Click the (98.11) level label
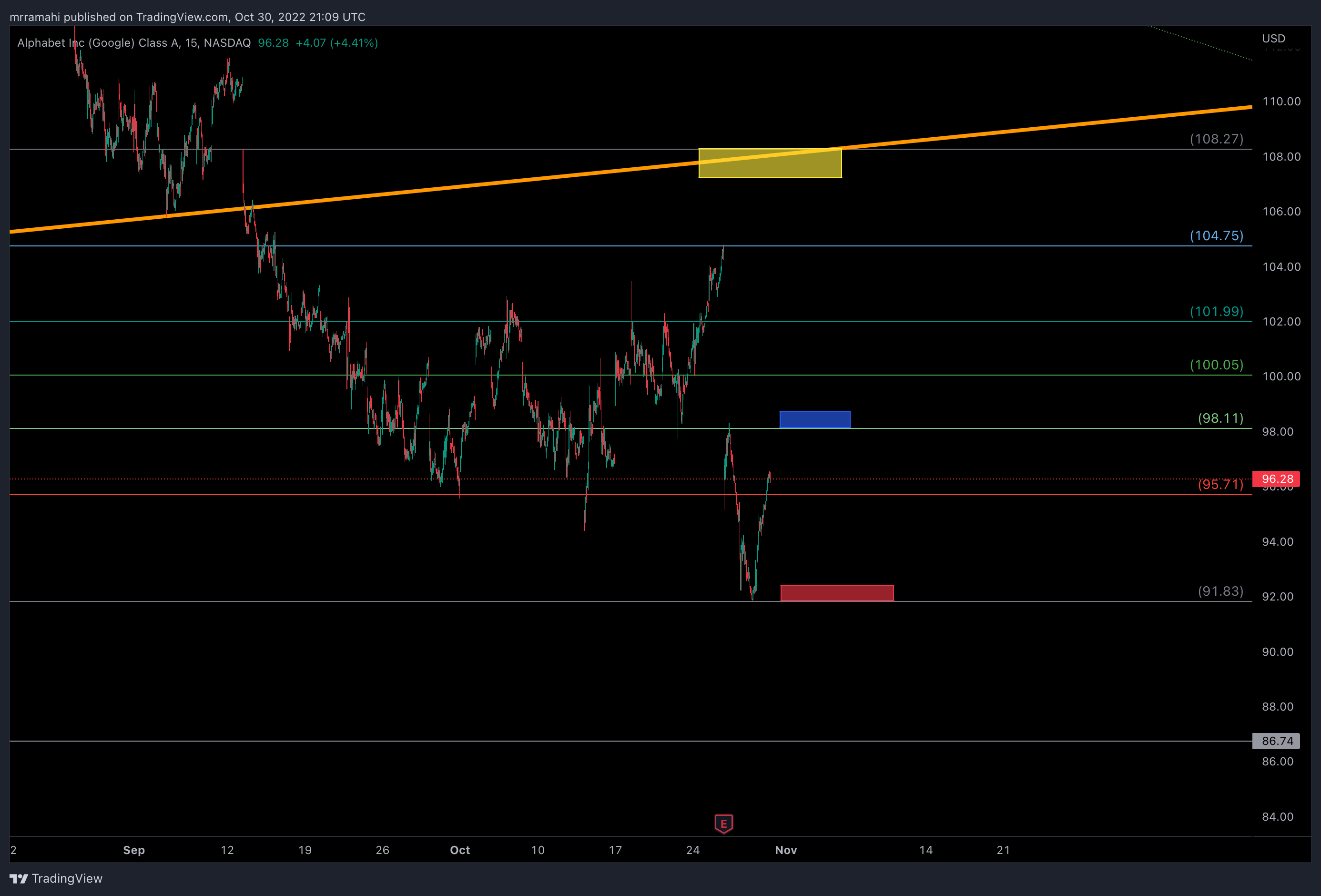The image size is (1321, 896). [1220, 418]
